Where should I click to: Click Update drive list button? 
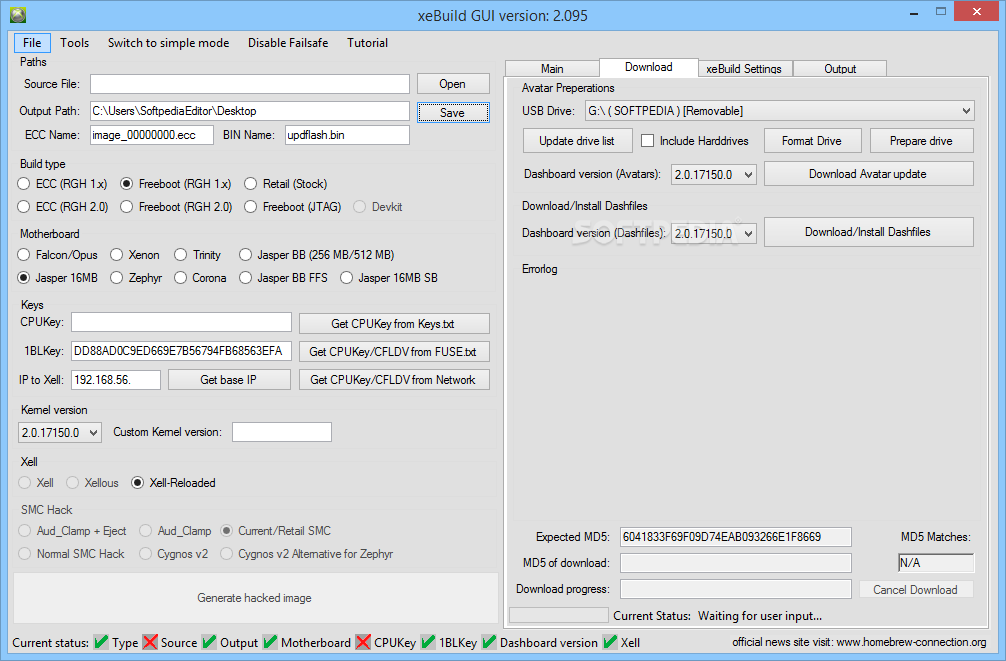tap(577, 141)
